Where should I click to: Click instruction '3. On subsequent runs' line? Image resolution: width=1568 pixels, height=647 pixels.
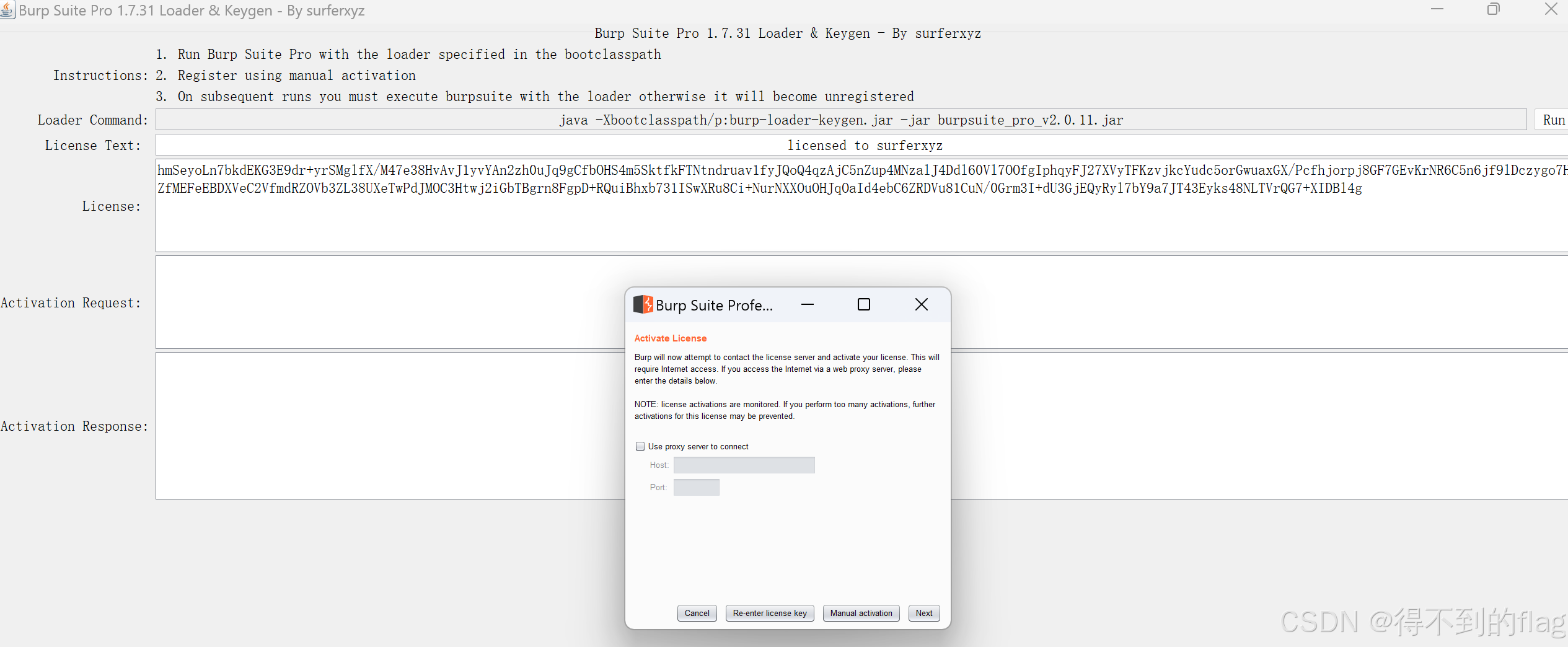(x=535, y=97)
